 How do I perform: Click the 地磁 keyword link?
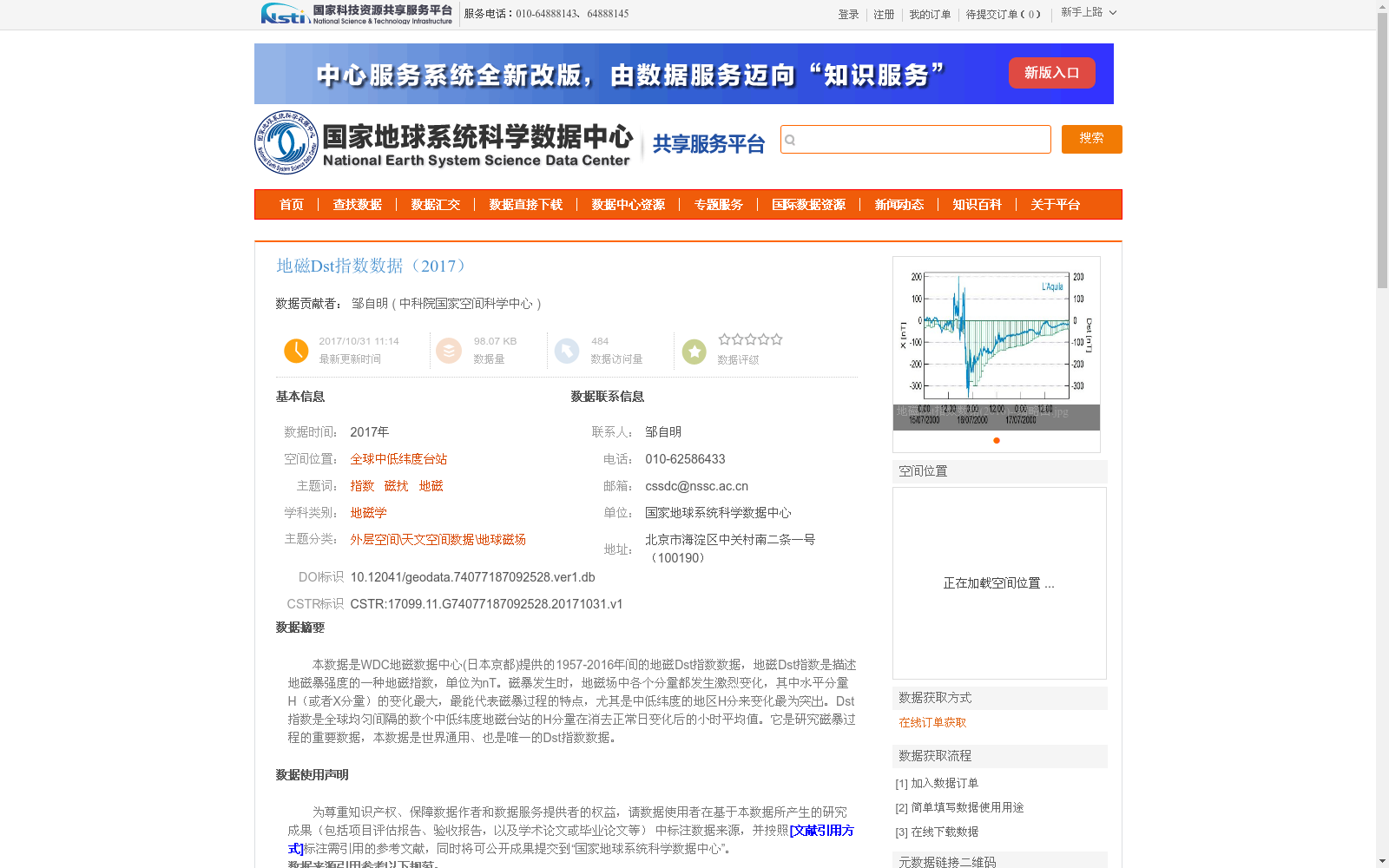tap(431, 486)
